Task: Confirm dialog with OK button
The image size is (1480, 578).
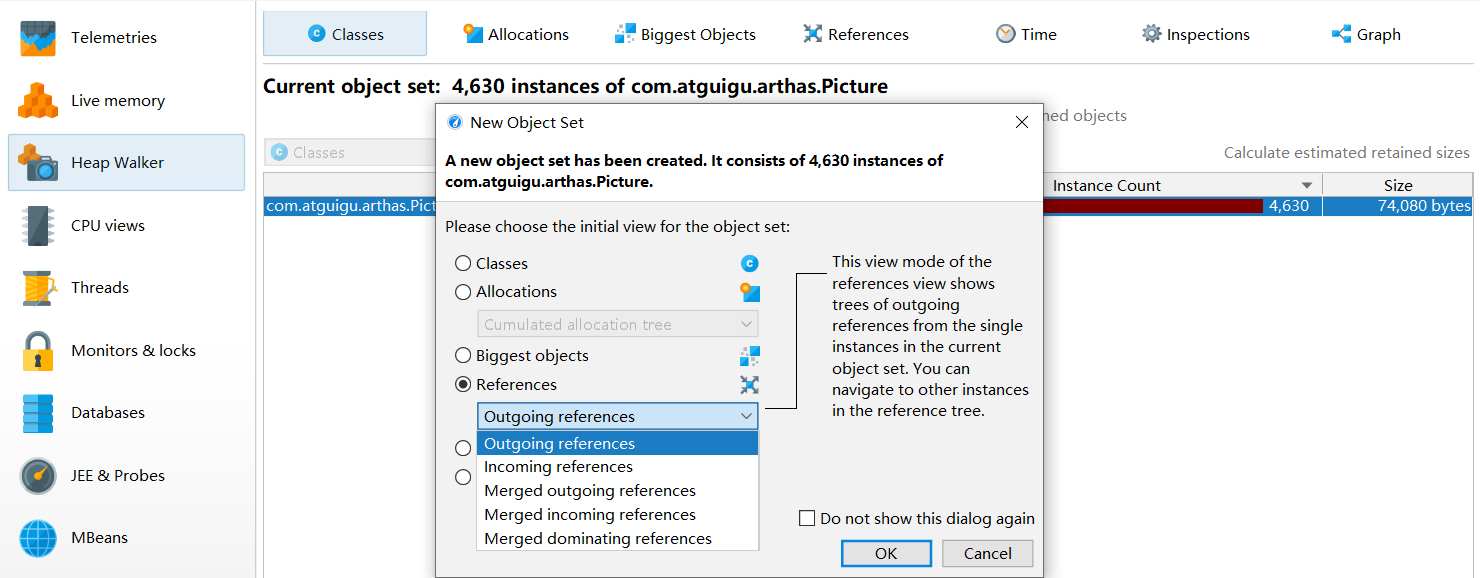Action: [886, 554]
